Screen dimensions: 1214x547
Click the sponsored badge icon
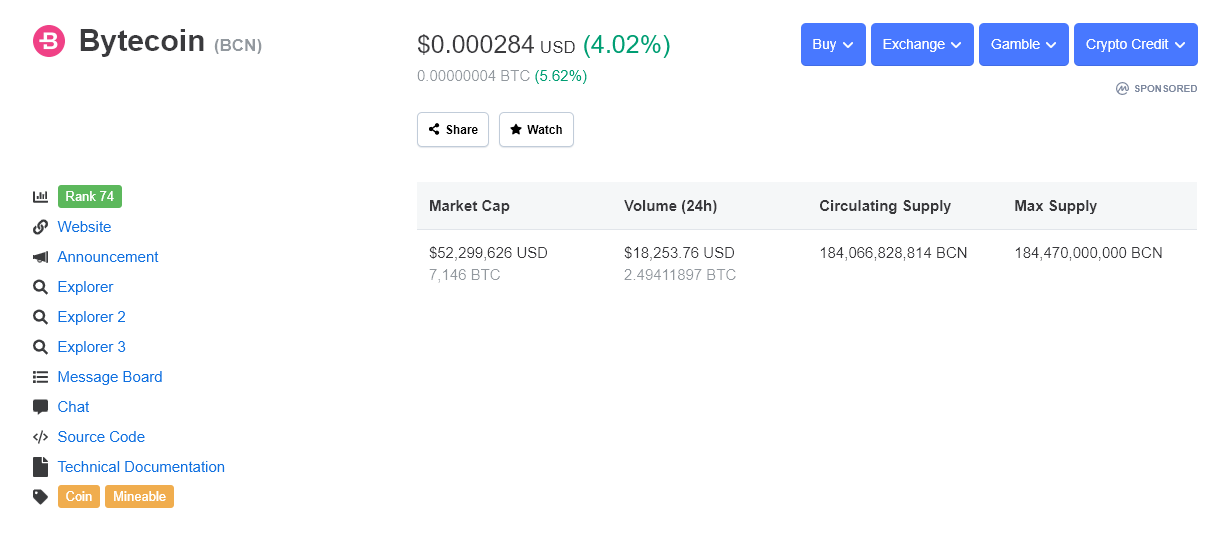(1122, 89)
